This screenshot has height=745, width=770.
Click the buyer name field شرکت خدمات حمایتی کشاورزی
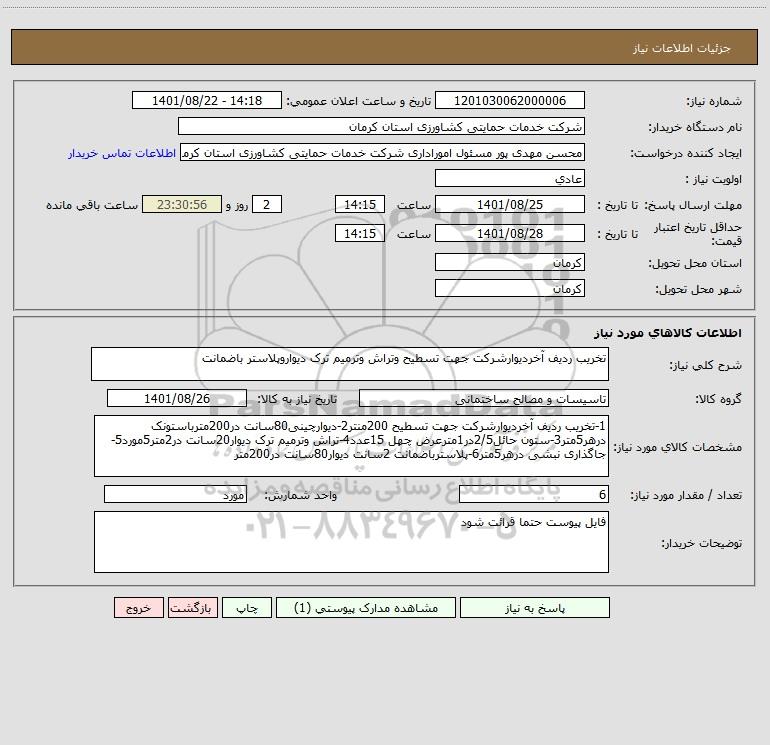pos(381,126)
